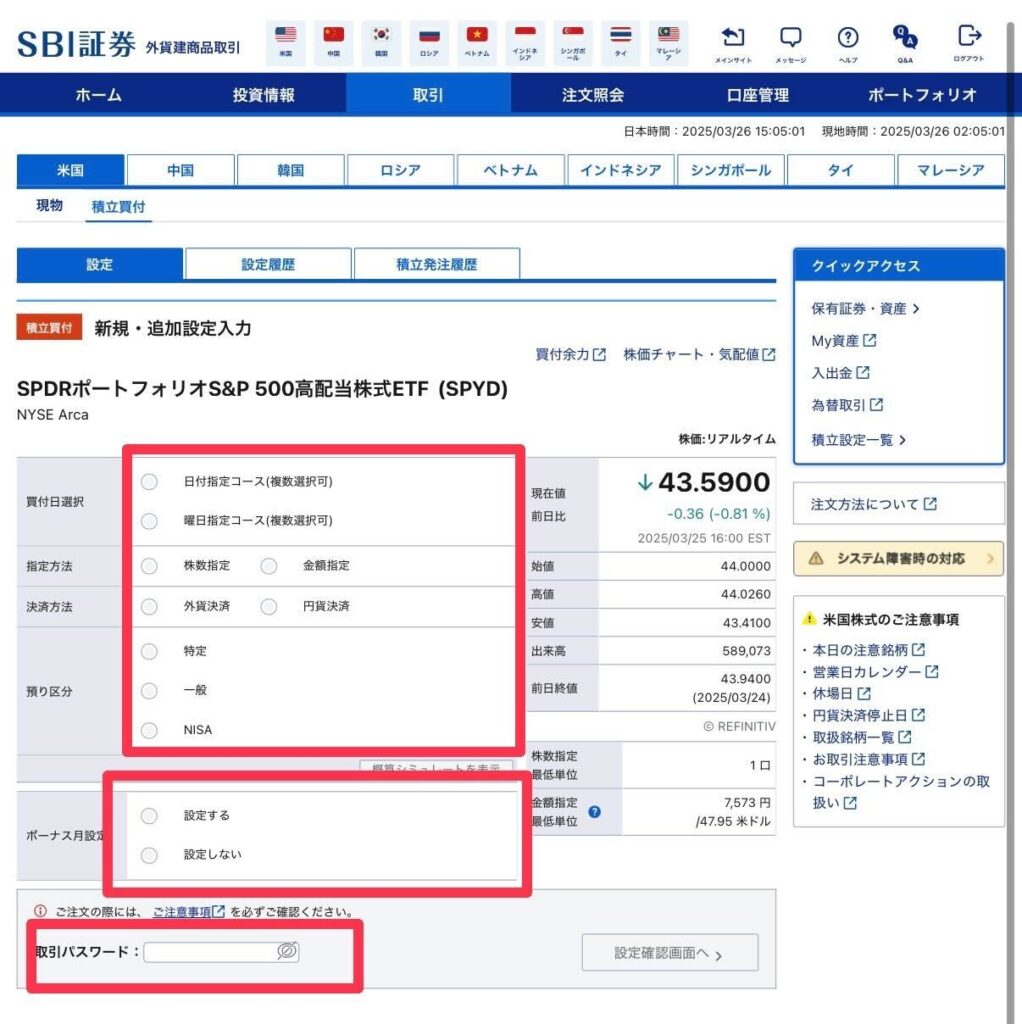Return to main site via メインサイト icon

pyautogui.click(x=733, y=43)
